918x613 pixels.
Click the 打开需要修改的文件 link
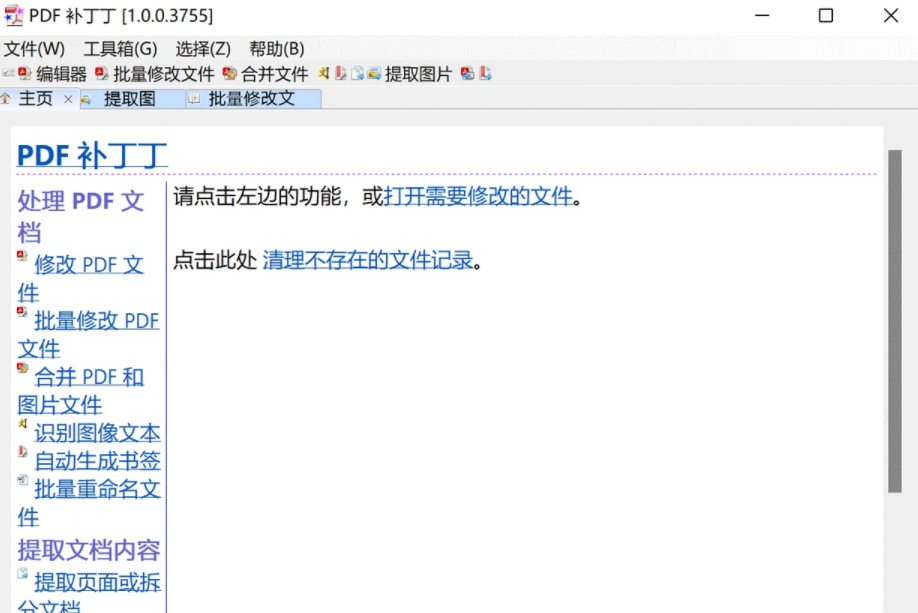coord(478,196)
